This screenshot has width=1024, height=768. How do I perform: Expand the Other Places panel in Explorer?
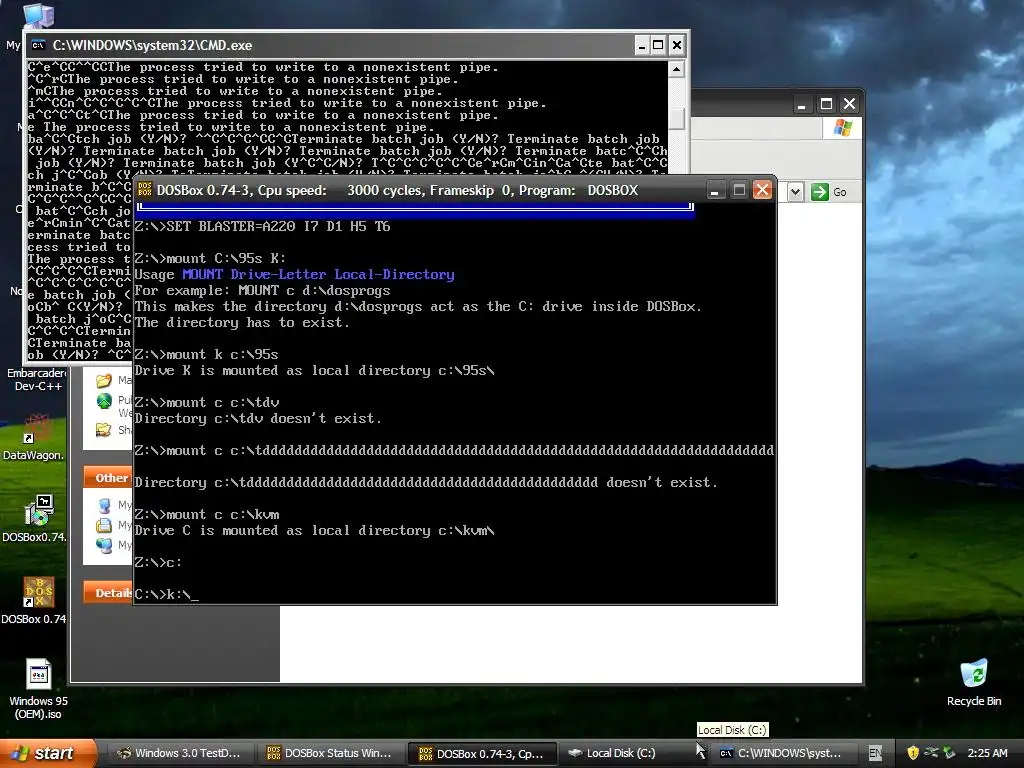point(108,477)
